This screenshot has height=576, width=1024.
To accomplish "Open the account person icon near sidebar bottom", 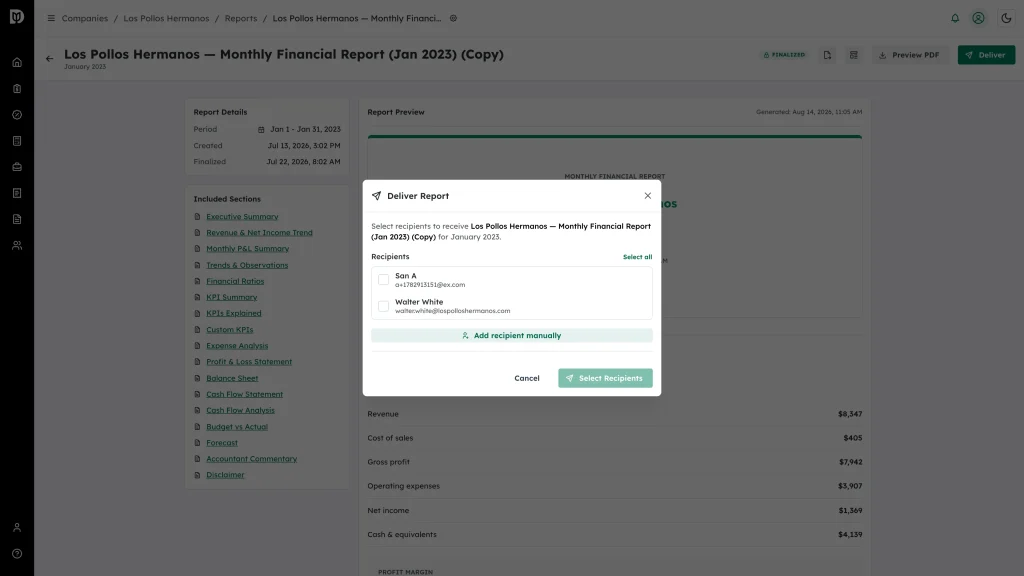I will [17, 528].
